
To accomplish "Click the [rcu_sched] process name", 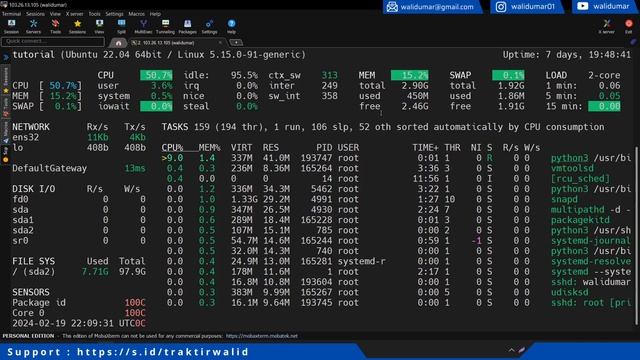I will click(580, 178).
